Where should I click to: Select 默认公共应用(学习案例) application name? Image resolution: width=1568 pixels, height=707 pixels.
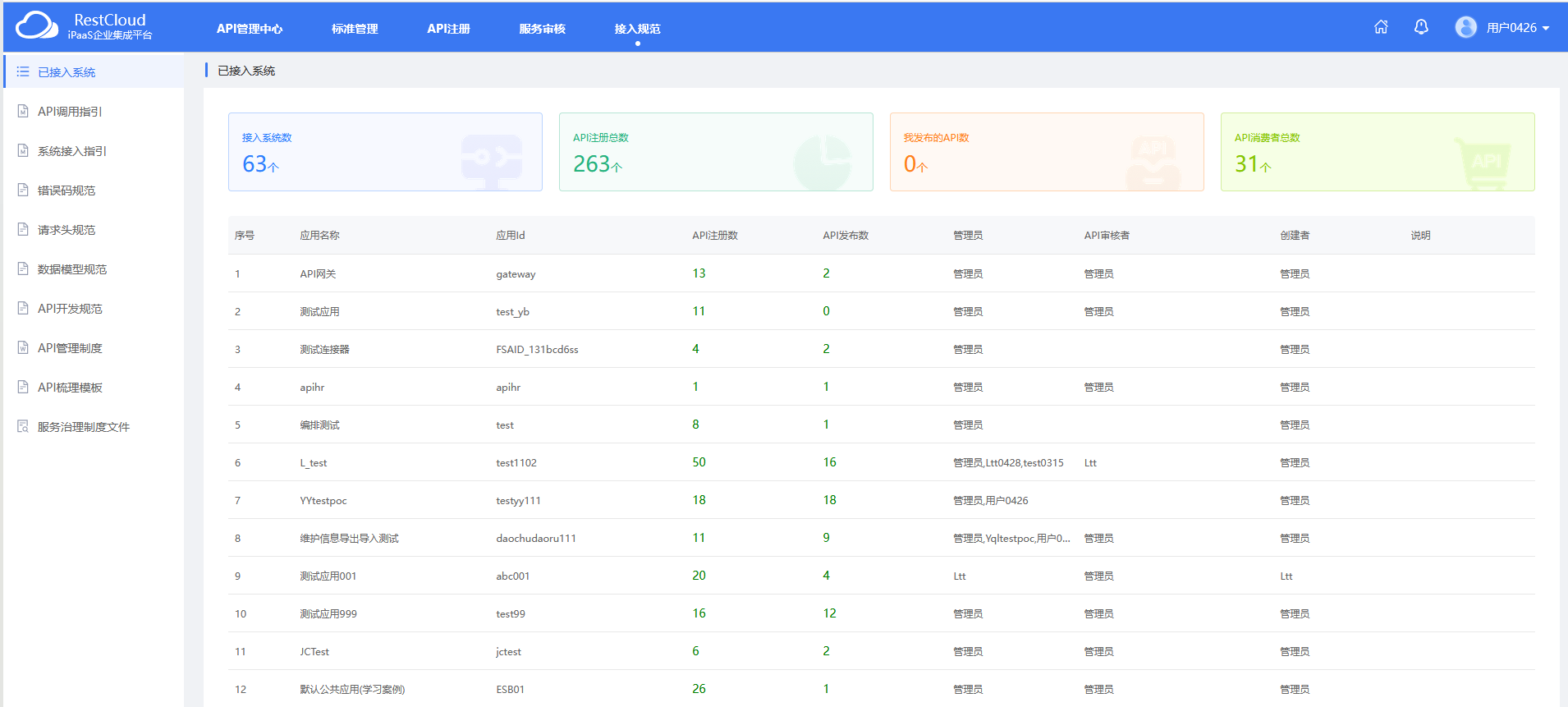coord(352,689)
